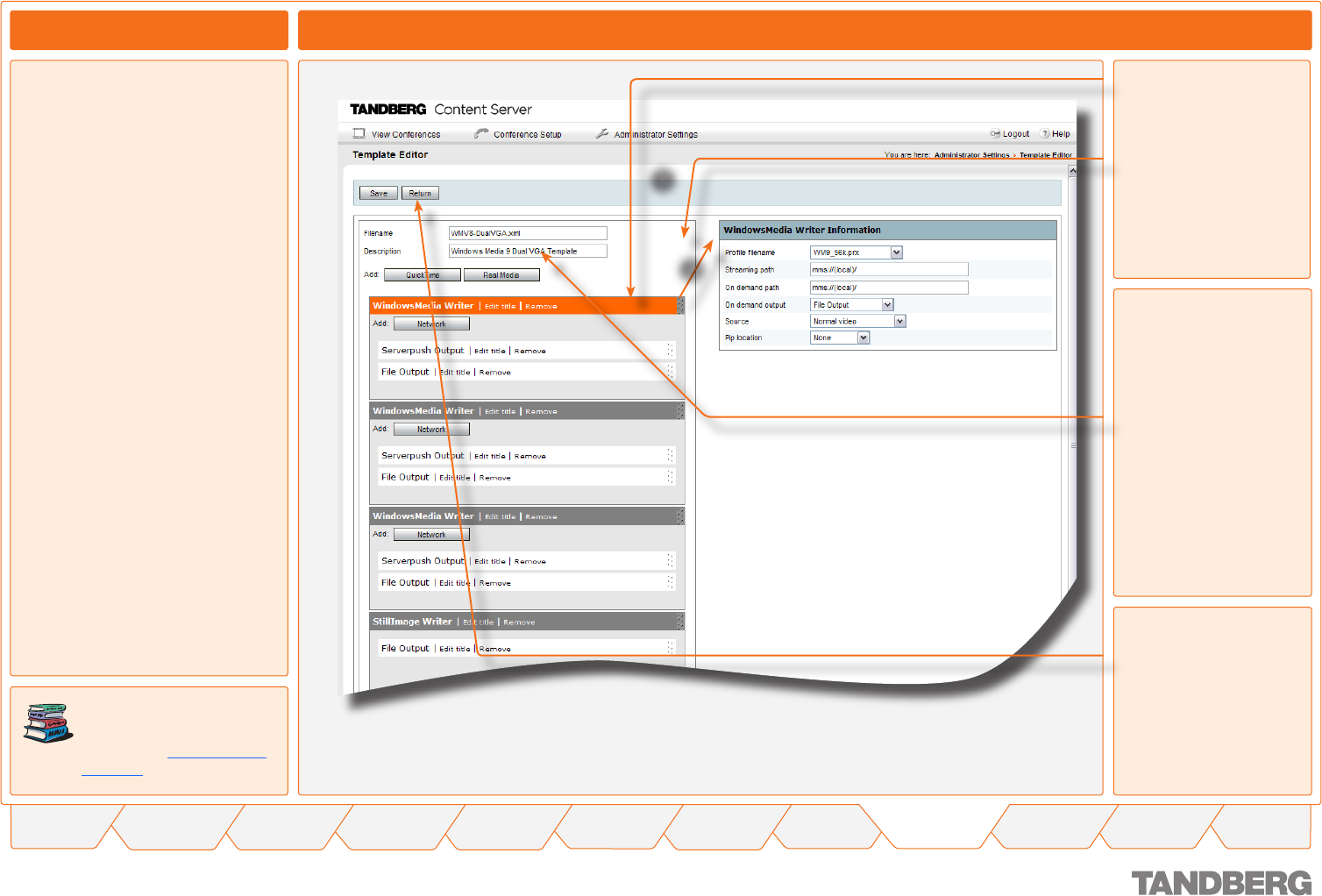
Task: Open the On demand output dropdown
Action: 851,305
